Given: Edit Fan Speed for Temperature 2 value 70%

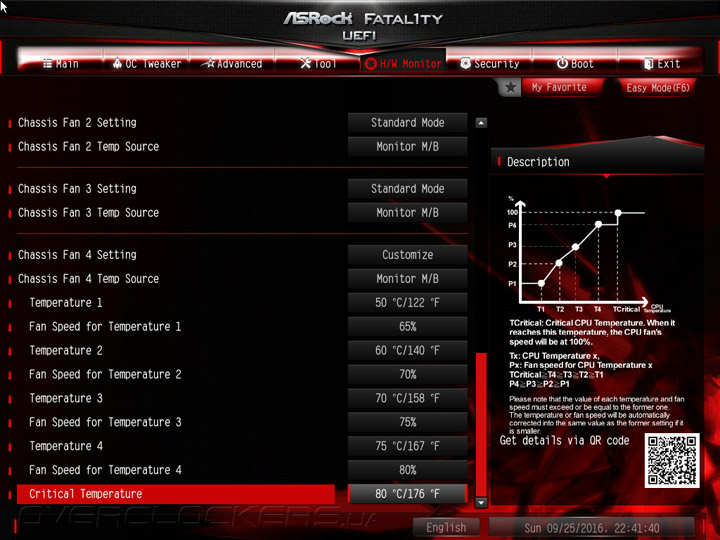Looking at the screenshot, I should click(x=407, y=374).
